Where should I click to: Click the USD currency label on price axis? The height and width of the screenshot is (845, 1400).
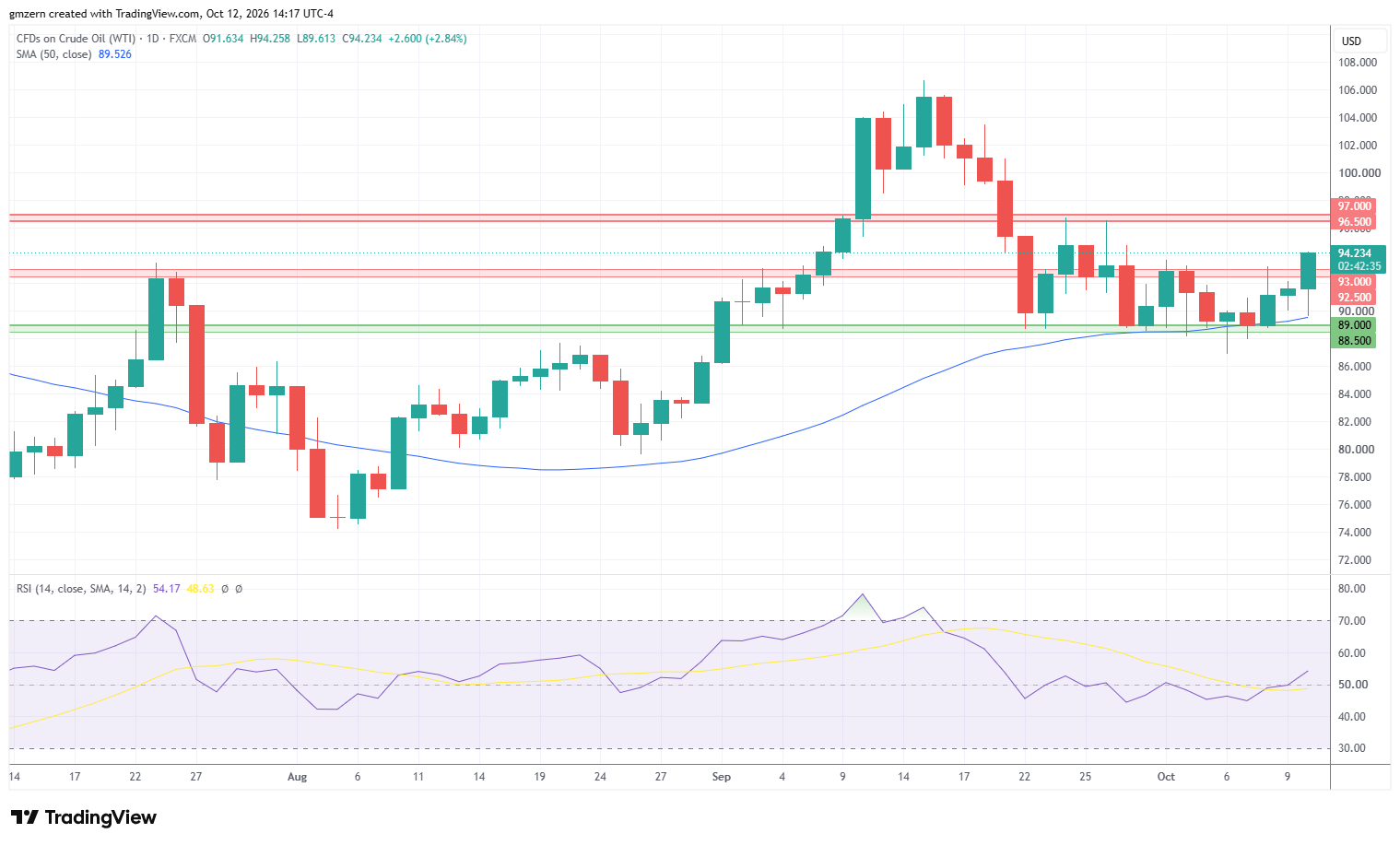[1351, 41]
